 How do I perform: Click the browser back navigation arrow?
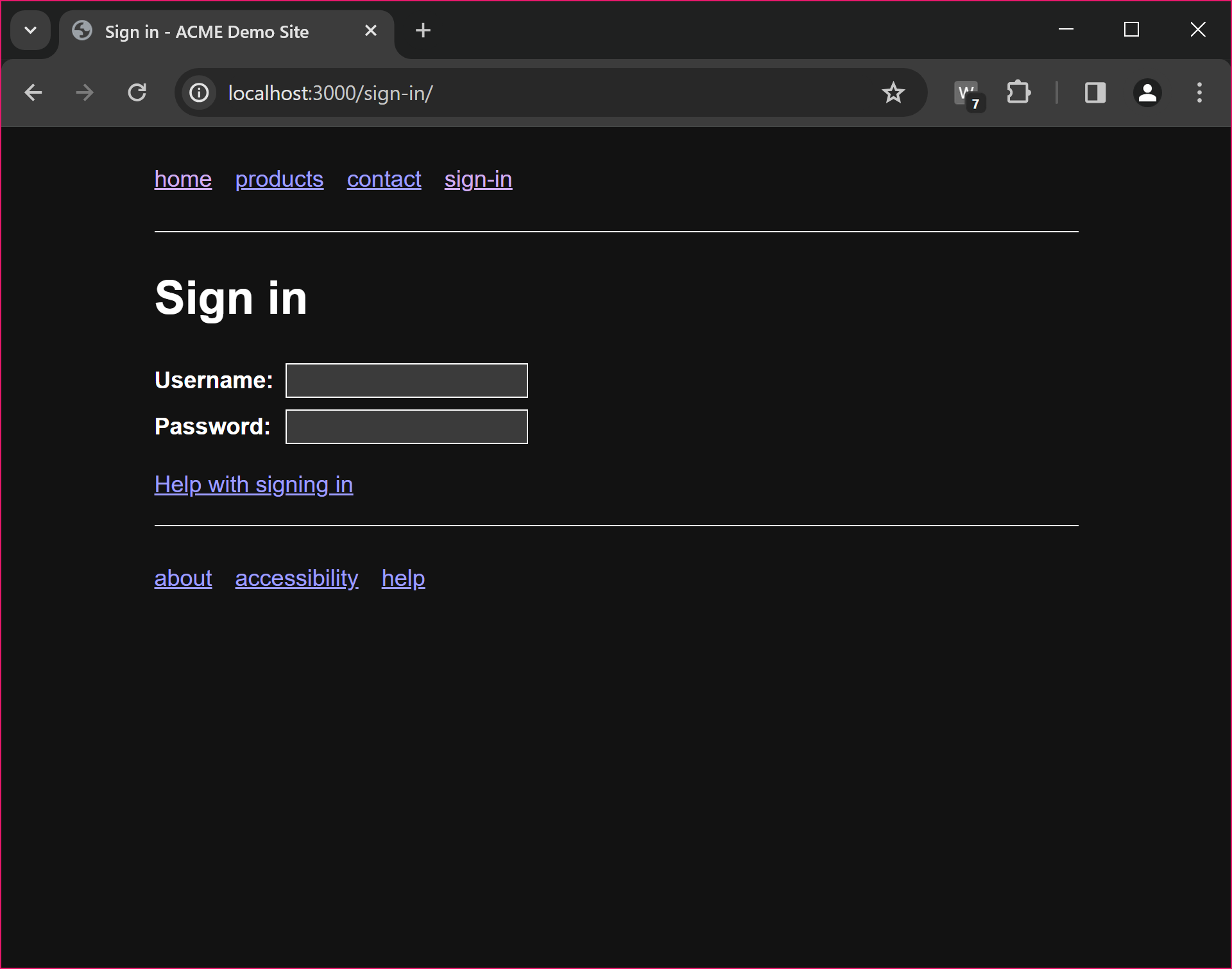click(33, 92)
